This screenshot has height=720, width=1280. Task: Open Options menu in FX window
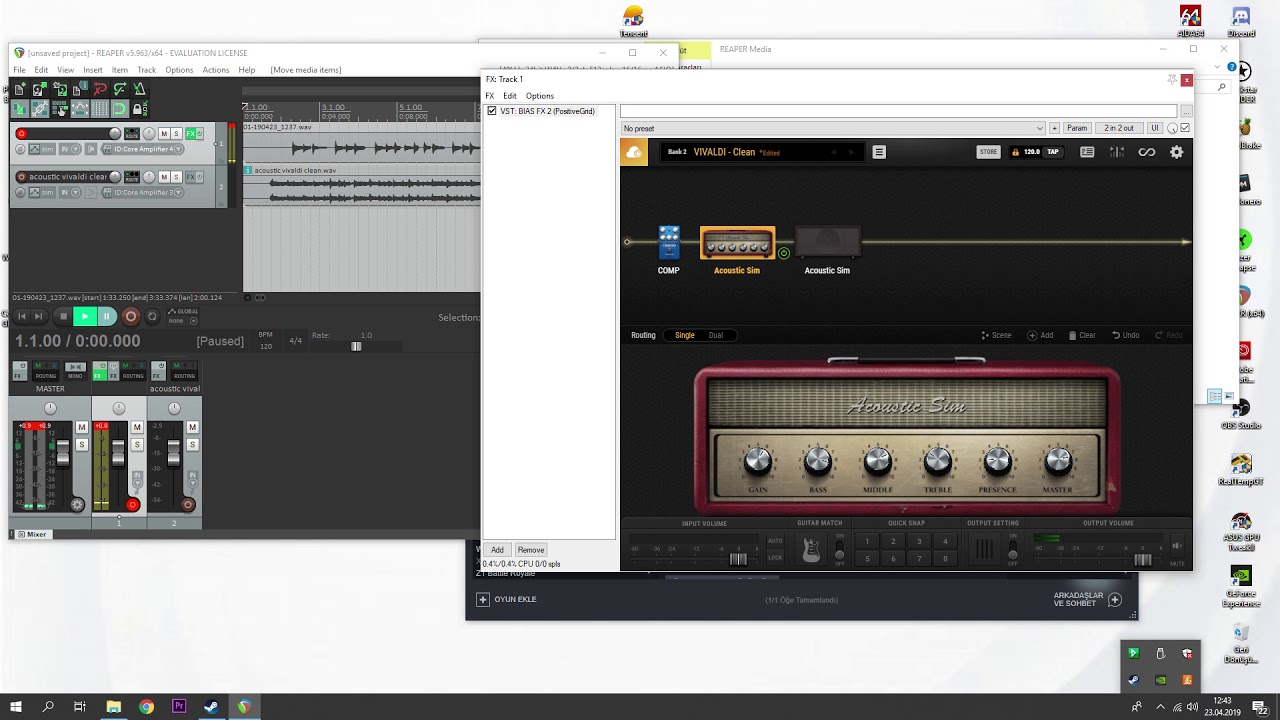(x=539, y=96)
